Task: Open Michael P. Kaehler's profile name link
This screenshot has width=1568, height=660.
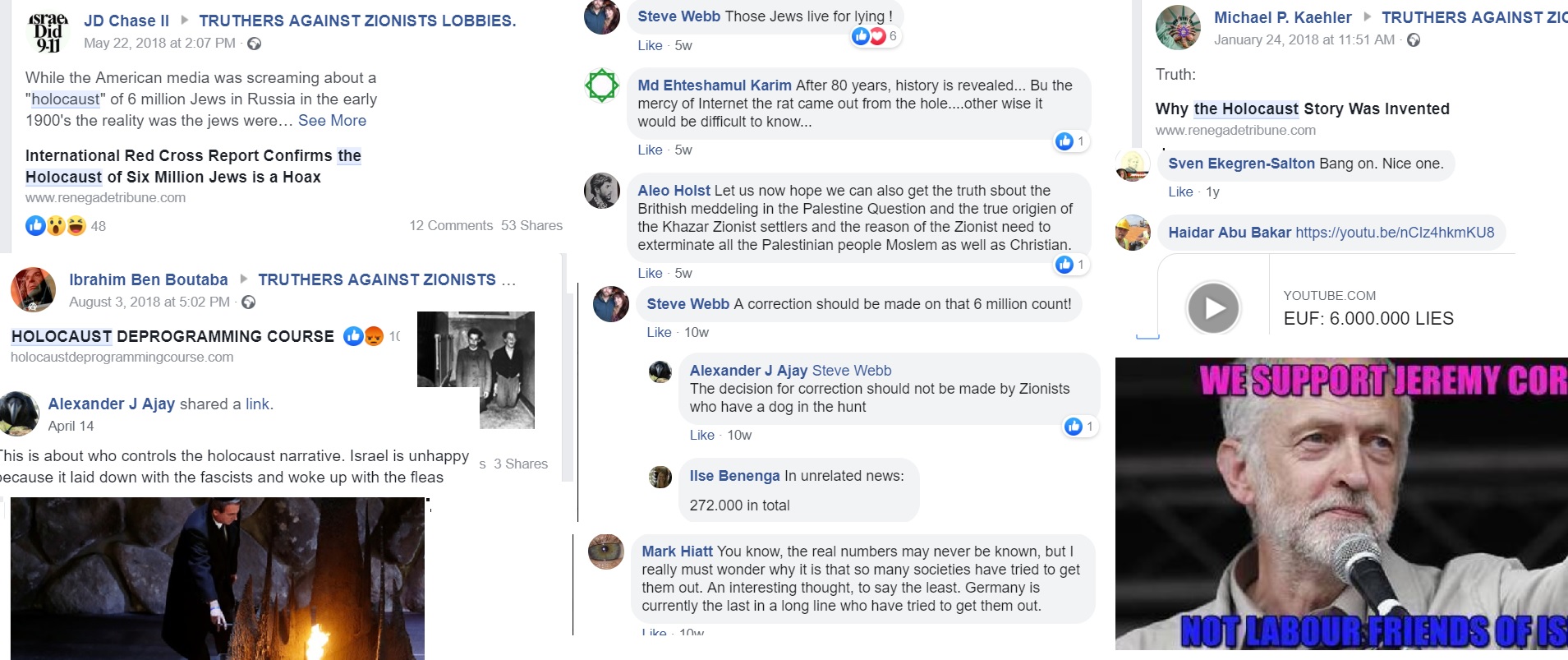Action: [1282, 17]
